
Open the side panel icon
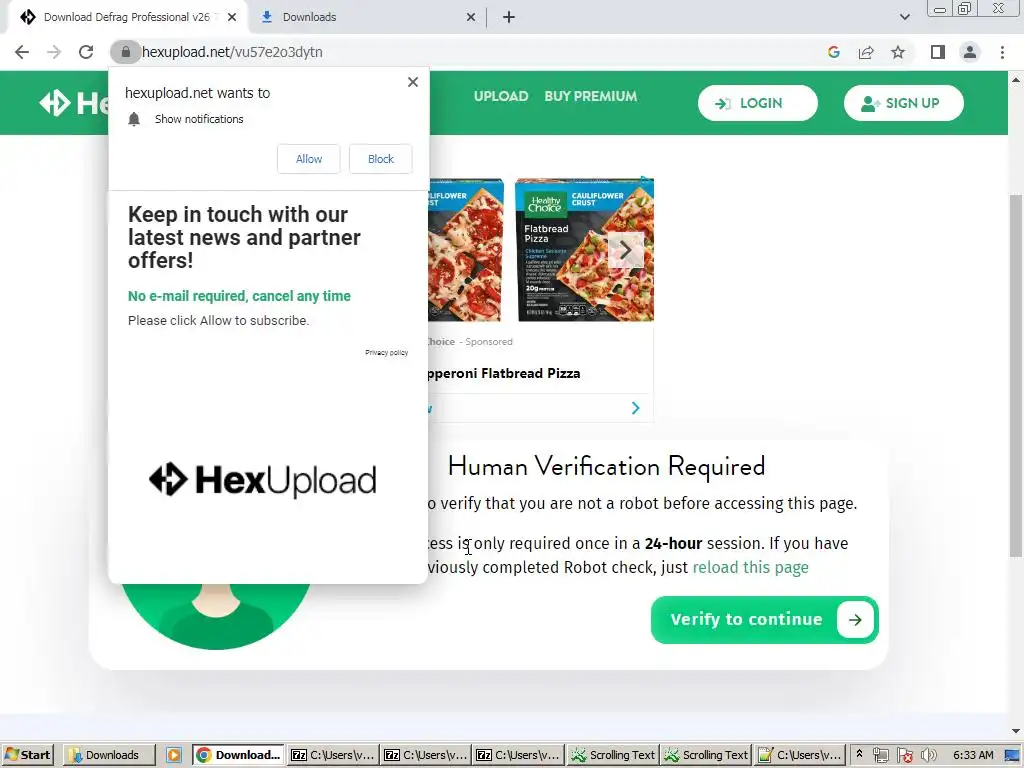[938, 52]
